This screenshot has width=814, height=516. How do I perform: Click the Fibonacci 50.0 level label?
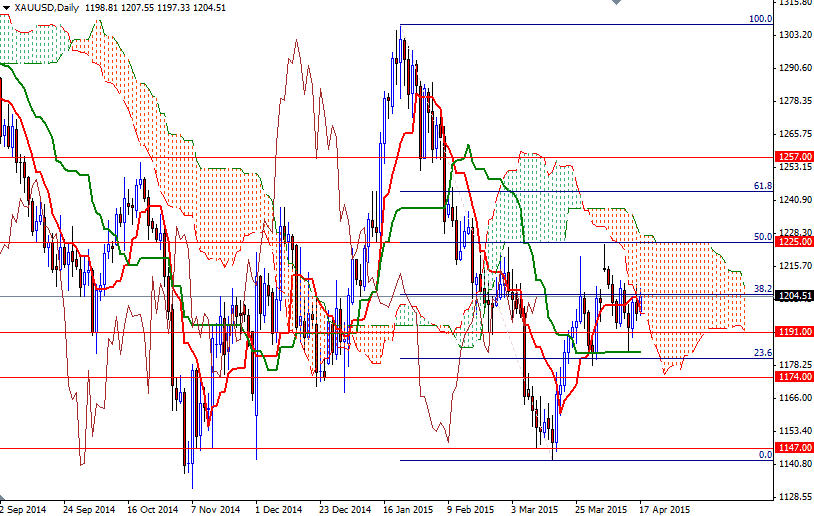762,237
